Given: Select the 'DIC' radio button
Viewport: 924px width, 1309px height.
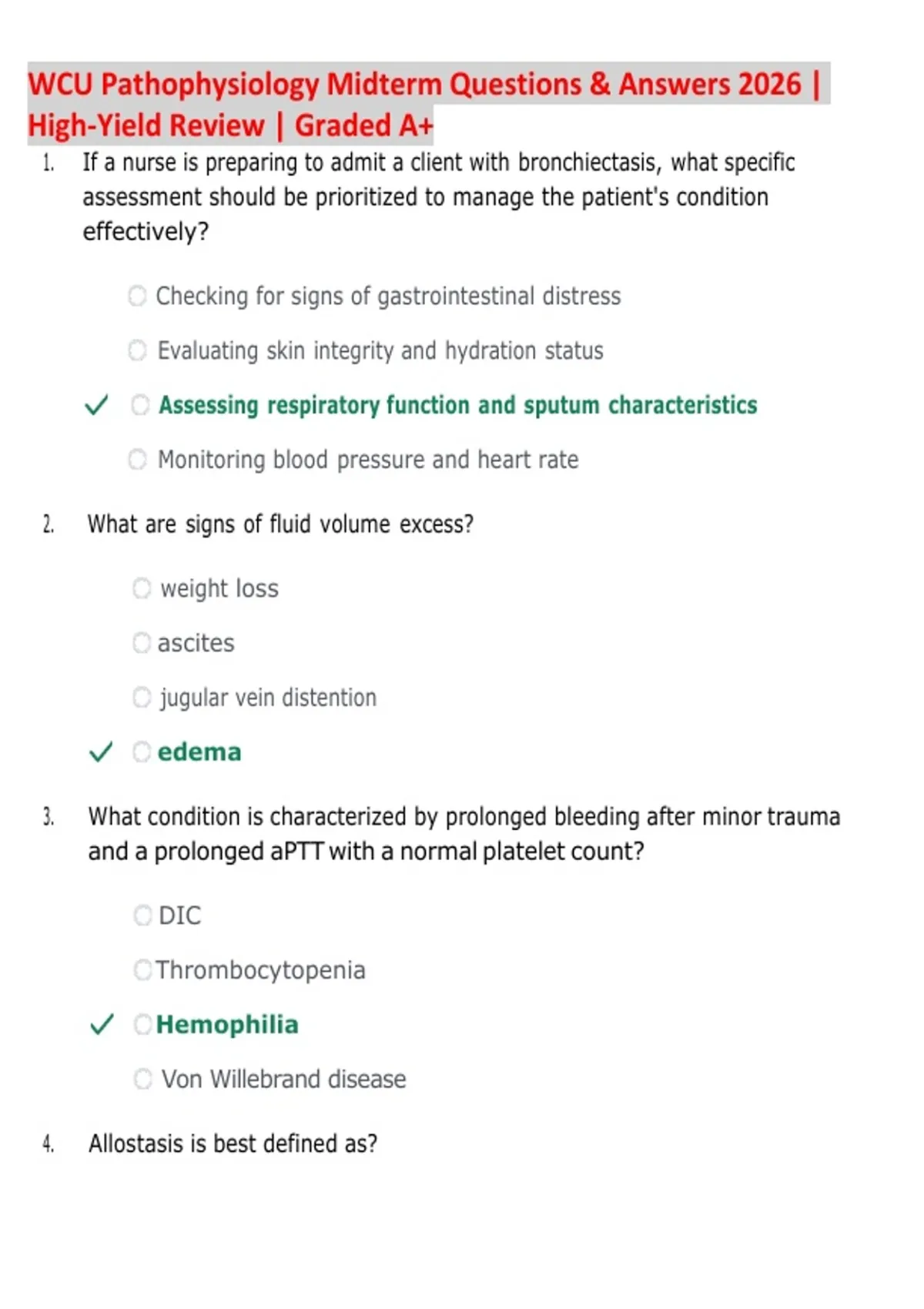Looking at the screenshot, I should click(x=143, y=916).
